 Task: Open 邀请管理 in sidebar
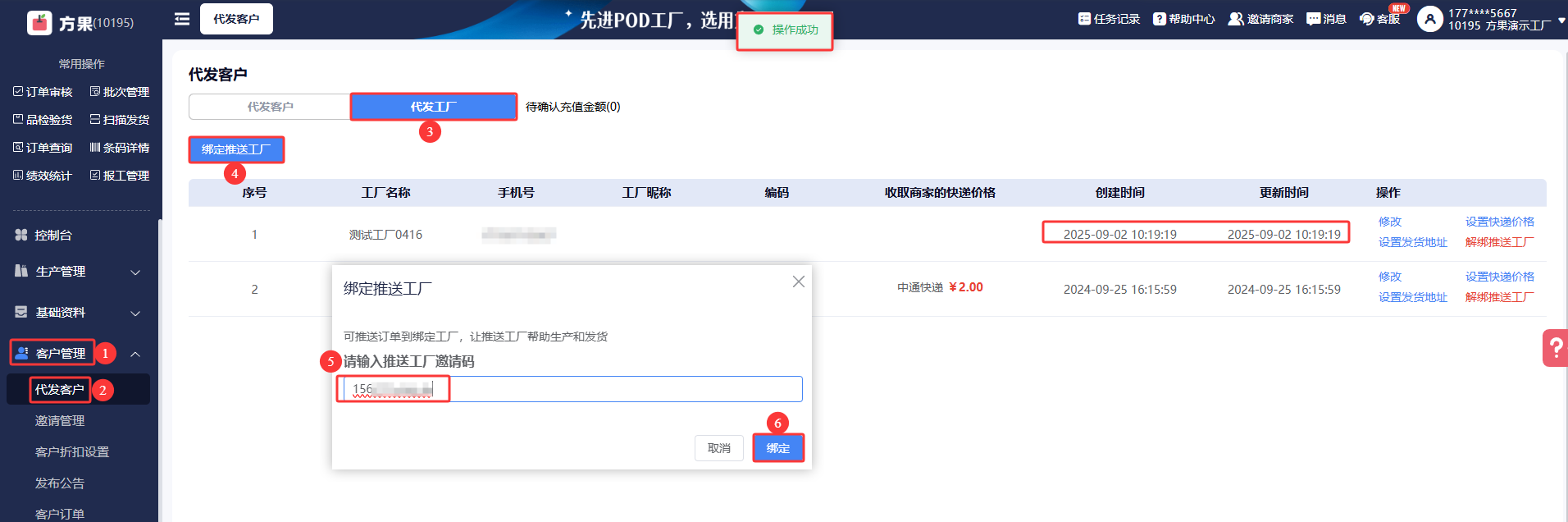pyautogui.click(x=60, y=421)
